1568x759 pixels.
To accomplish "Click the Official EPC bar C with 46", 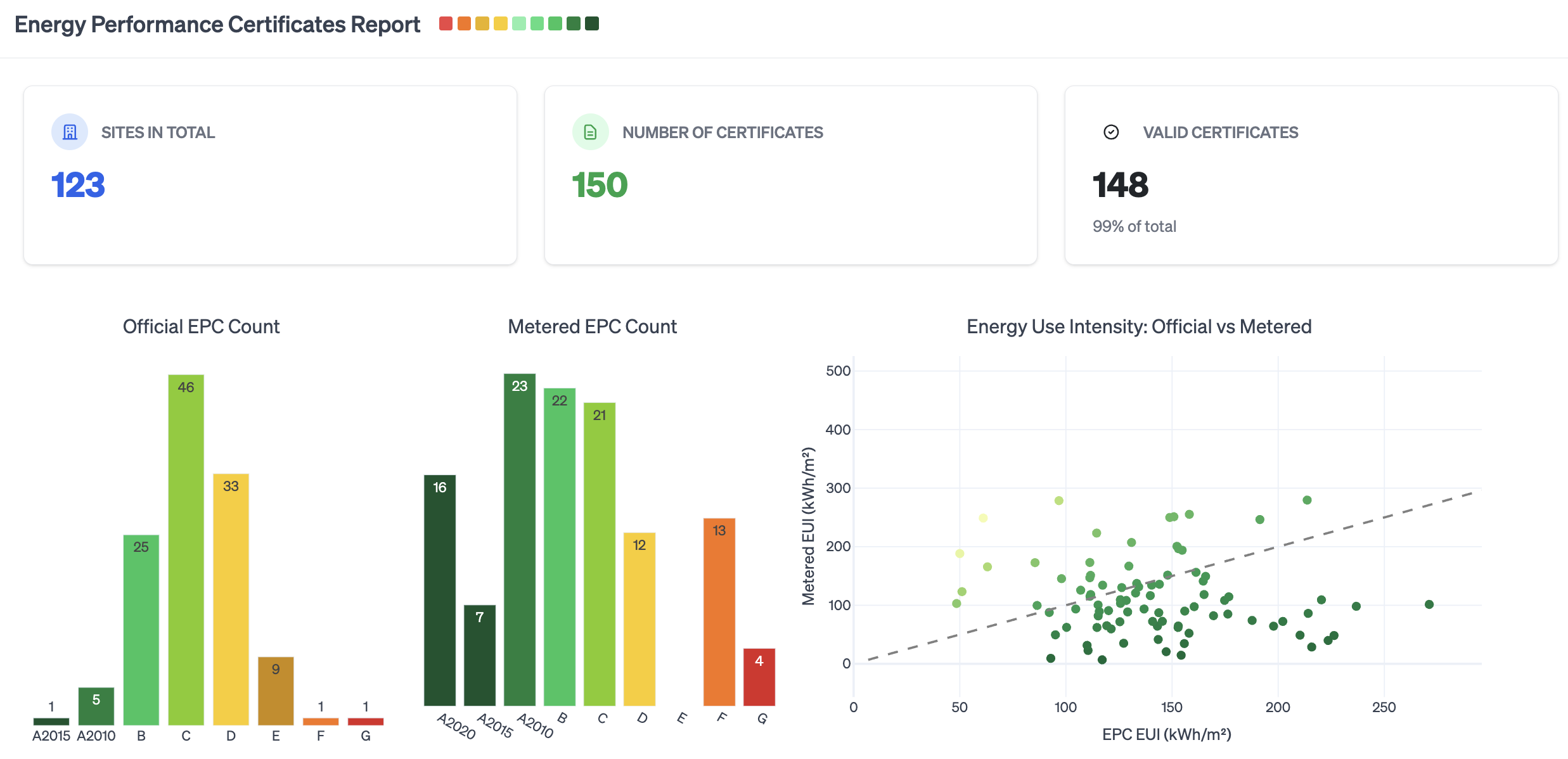I will (x=186, y=549).
